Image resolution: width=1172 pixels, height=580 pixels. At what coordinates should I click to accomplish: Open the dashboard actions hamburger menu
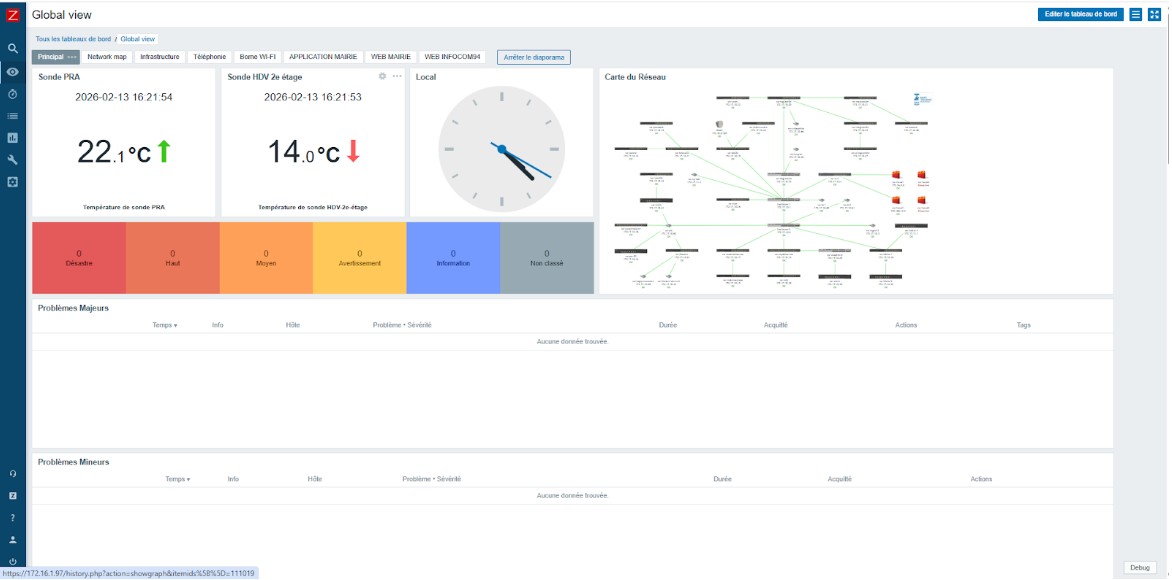pos(1135,14)
